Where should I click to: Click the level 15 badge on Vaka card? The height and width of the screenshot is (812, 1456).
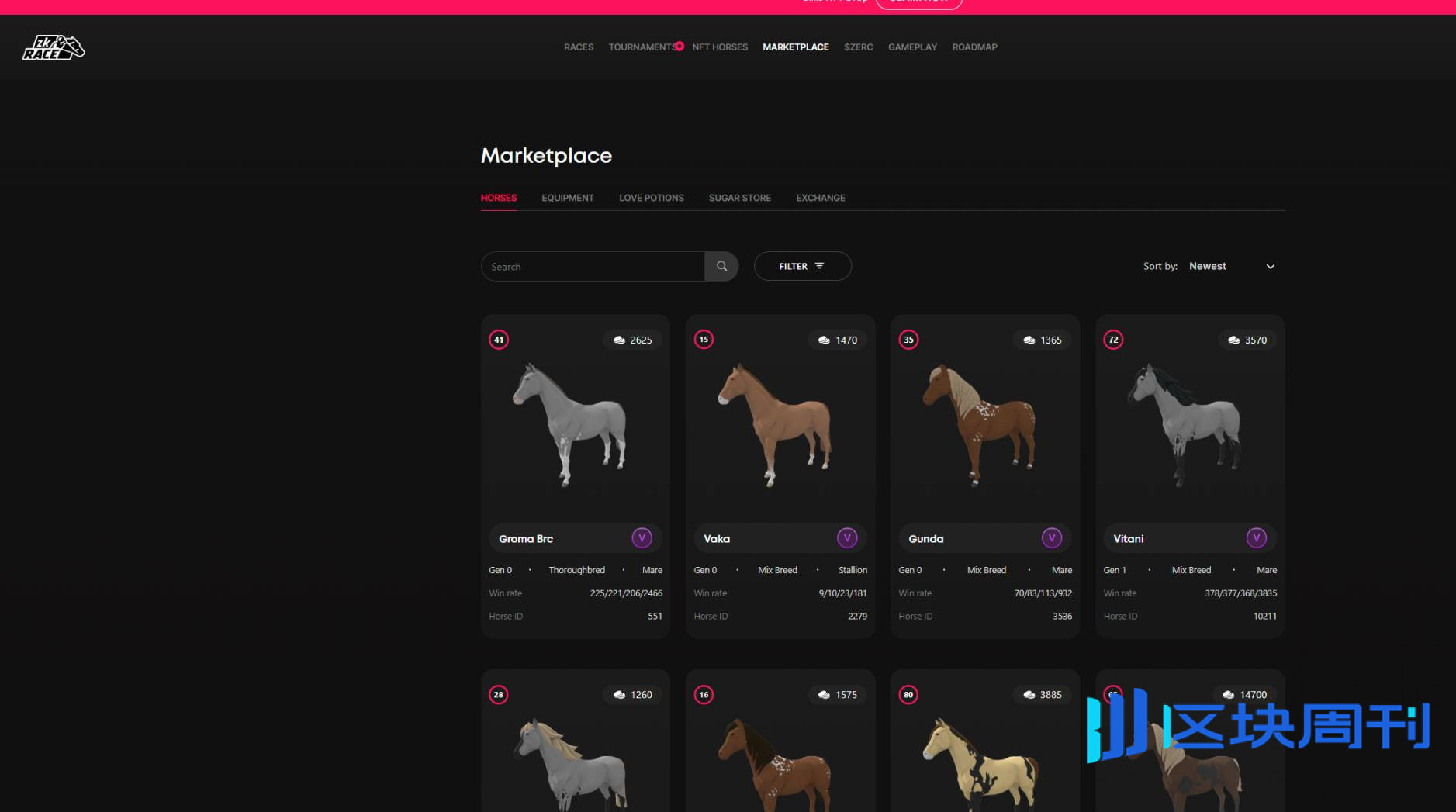704,340
